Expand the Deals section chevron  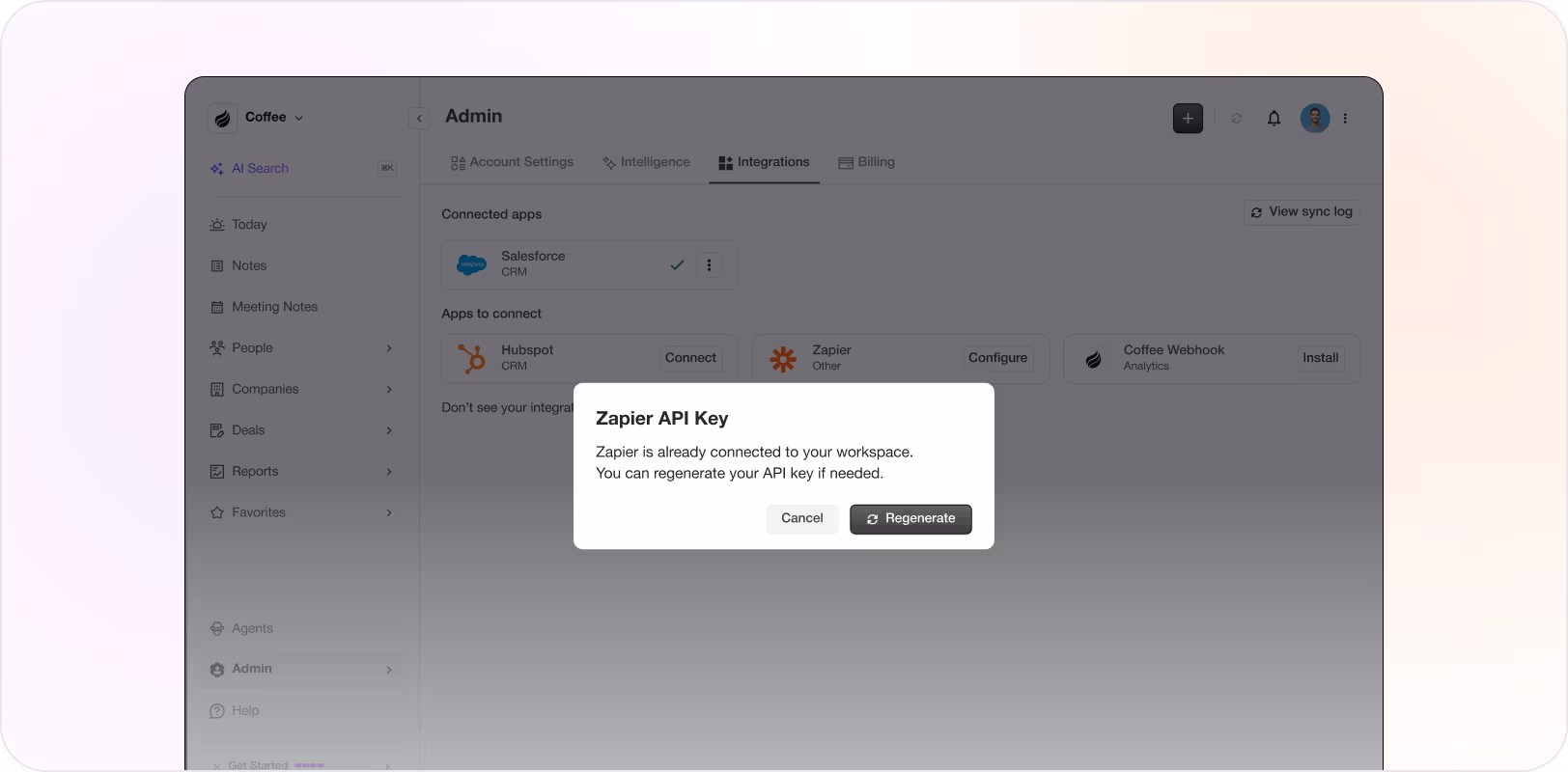[x=389, y=430]
